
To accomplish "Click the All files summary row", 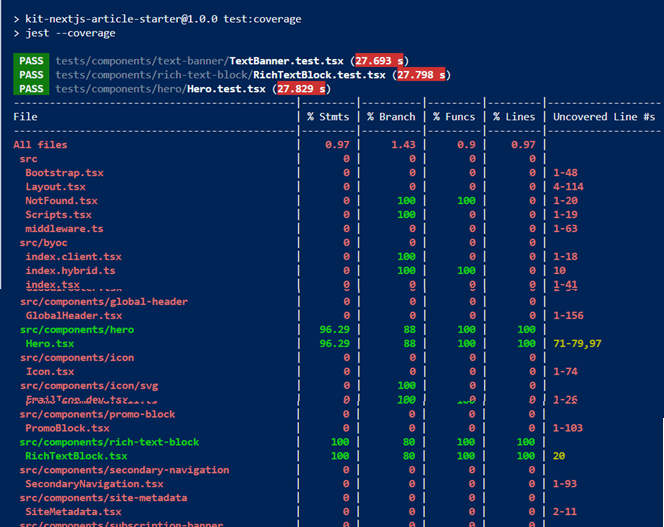I will [40, 145].
